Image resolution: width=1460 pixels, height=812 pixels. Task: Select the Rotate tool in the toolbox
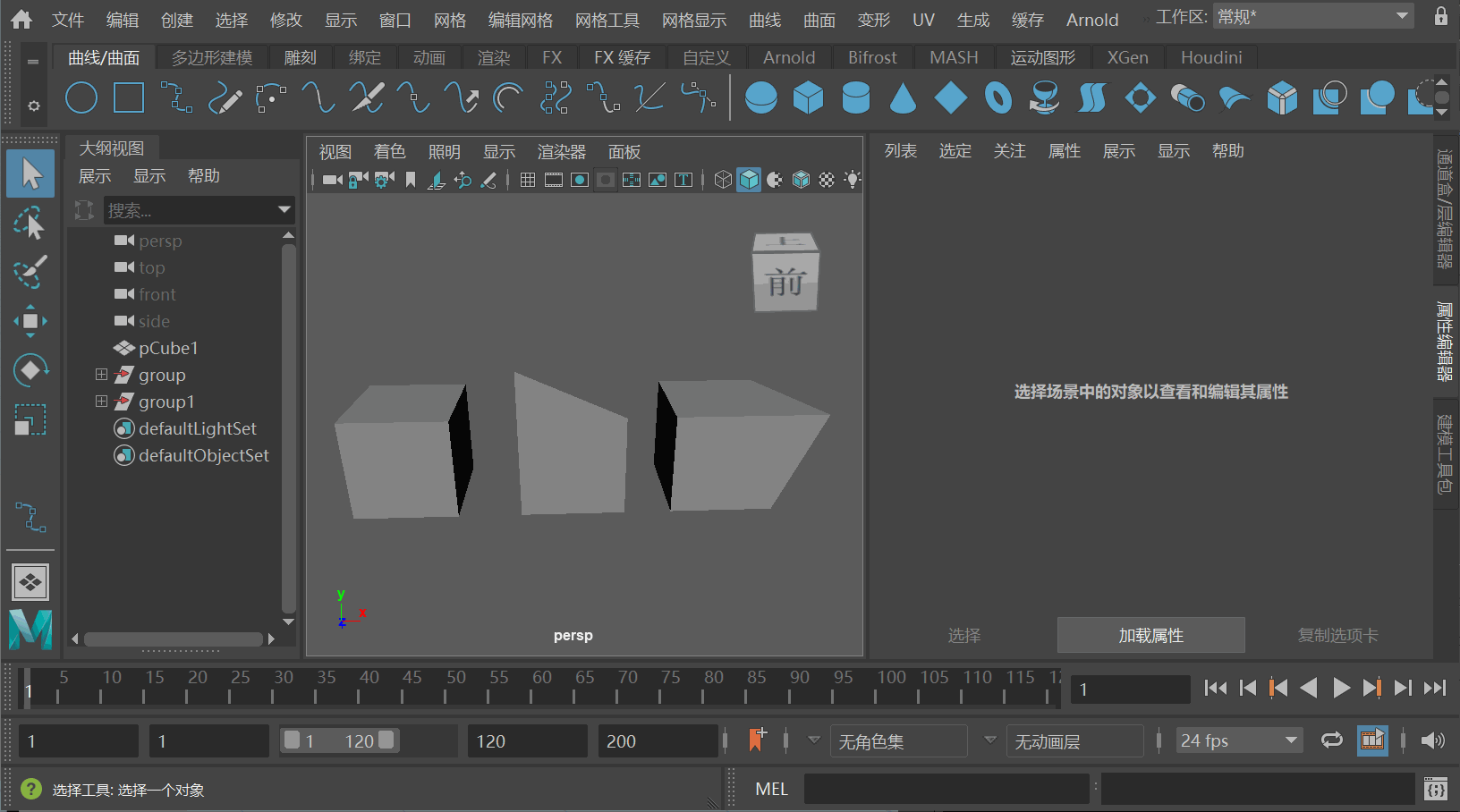pyautogui.click(x=30, y=370)
